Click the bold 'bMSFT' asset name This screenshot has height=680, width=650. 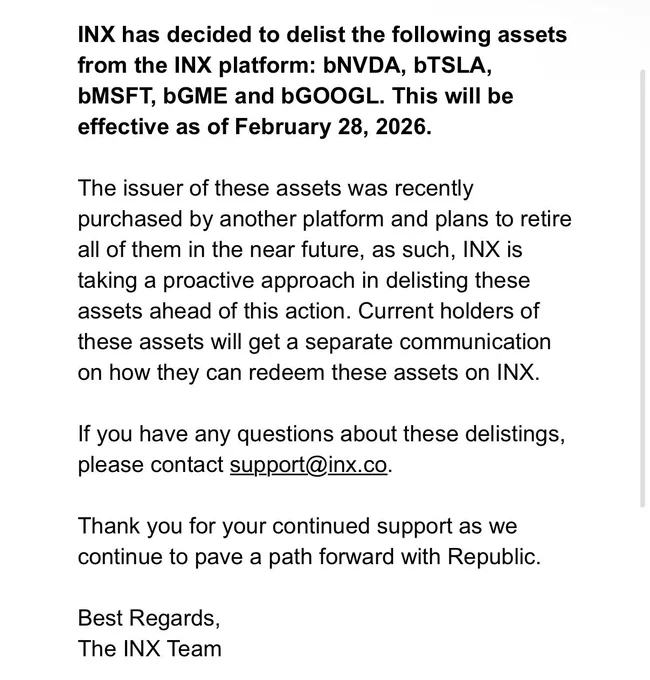[x=117, y=96]
